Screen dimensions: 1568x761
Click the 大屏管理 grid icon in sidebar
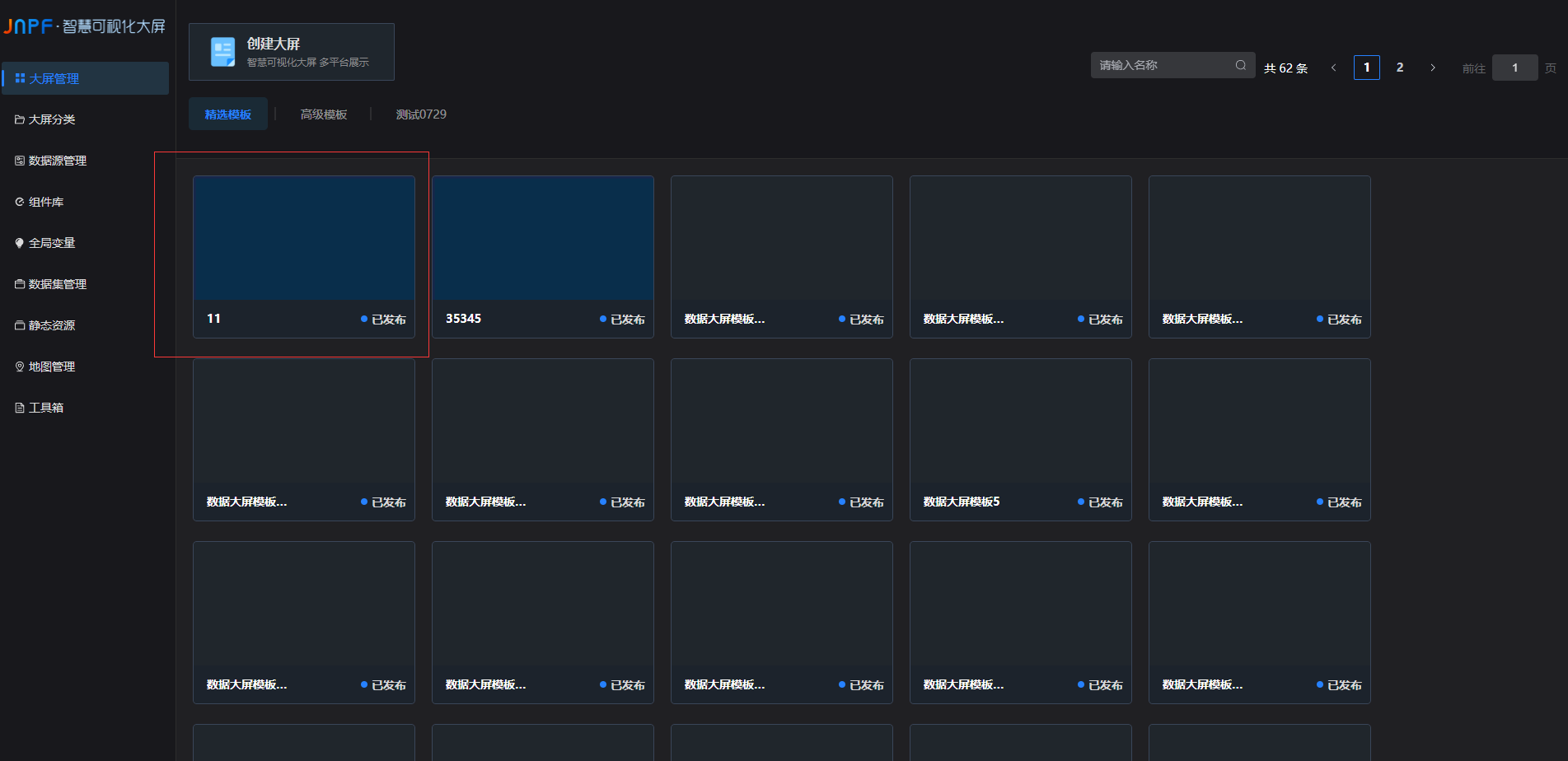pyautogui.click(x=20, y=78)
